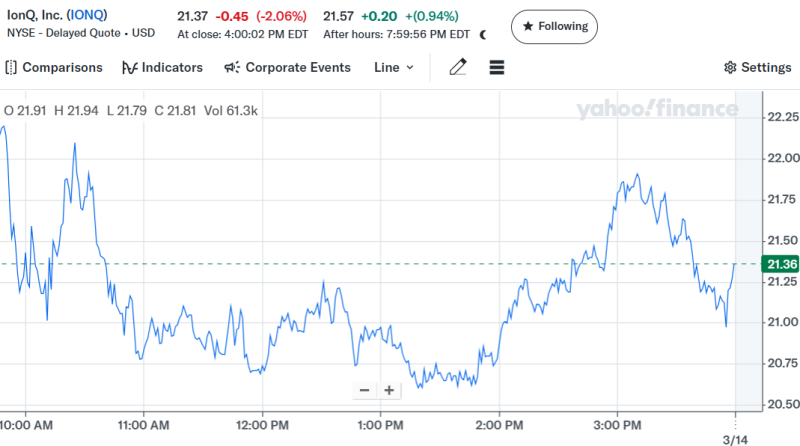Click the H 21.94 high value
This screenshot has width=800, height=446.
point(76,111)
